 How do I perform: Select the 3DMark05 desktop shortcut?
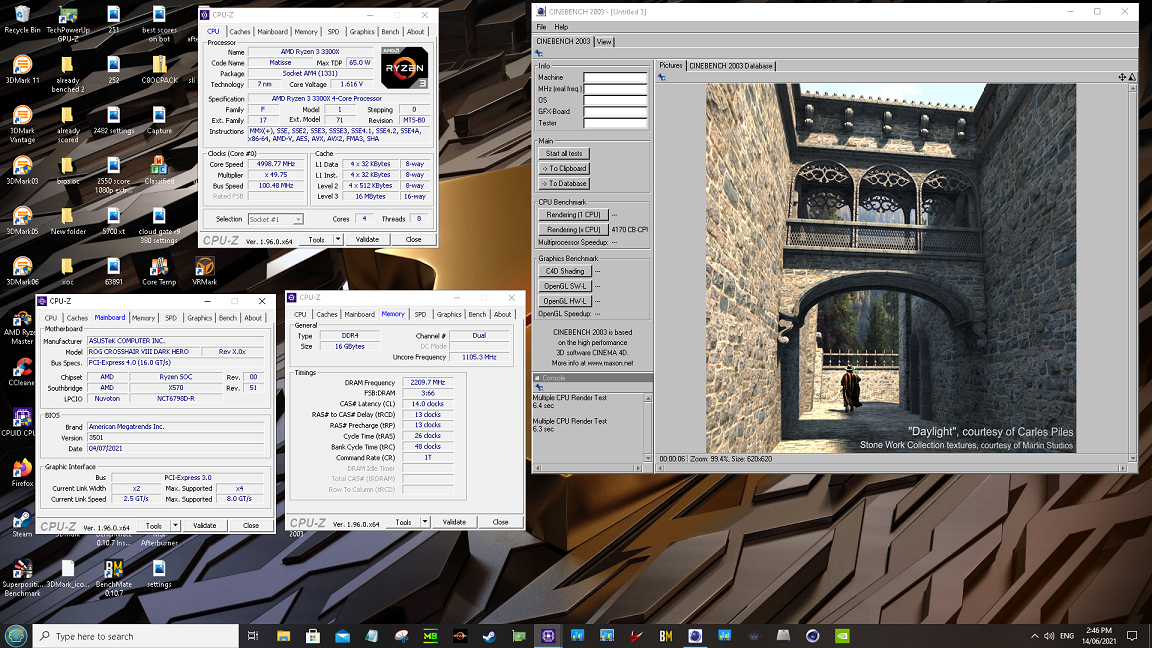point(22,220)
